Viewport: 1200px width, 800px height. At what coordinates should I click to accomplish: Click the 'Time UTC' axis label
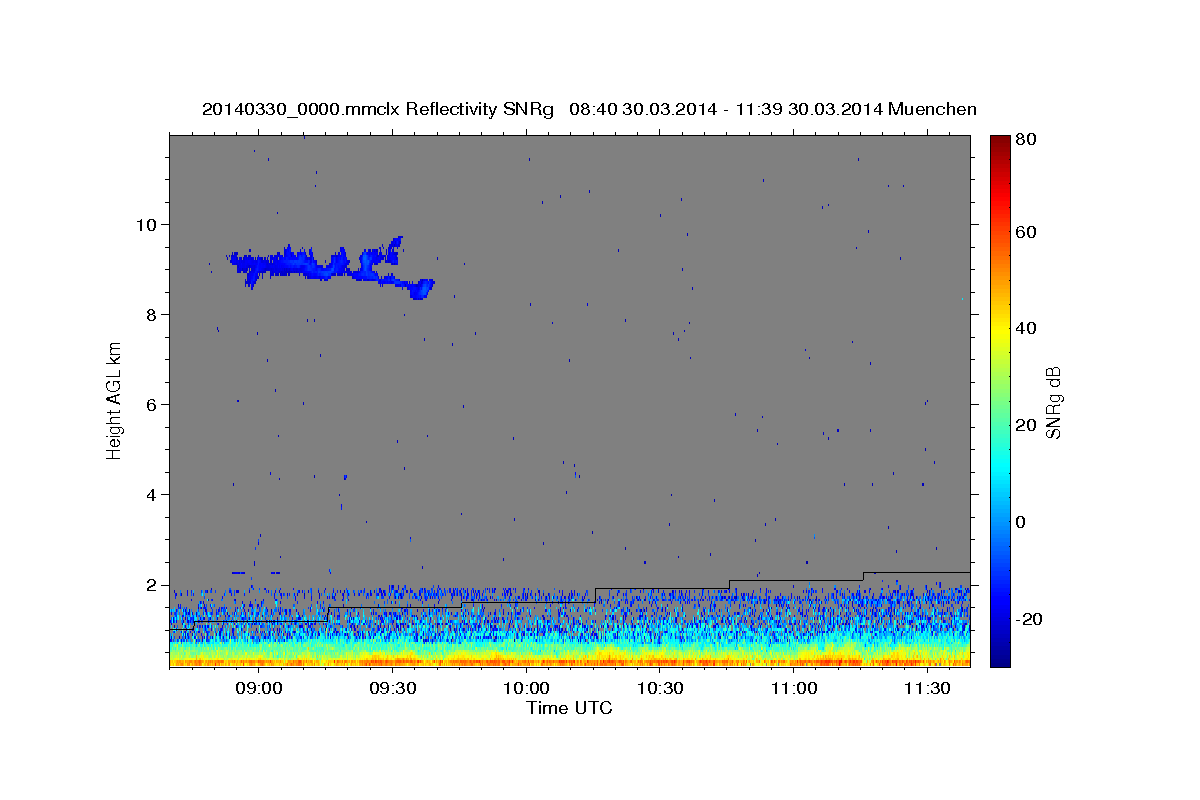click(x=569, y=708)
